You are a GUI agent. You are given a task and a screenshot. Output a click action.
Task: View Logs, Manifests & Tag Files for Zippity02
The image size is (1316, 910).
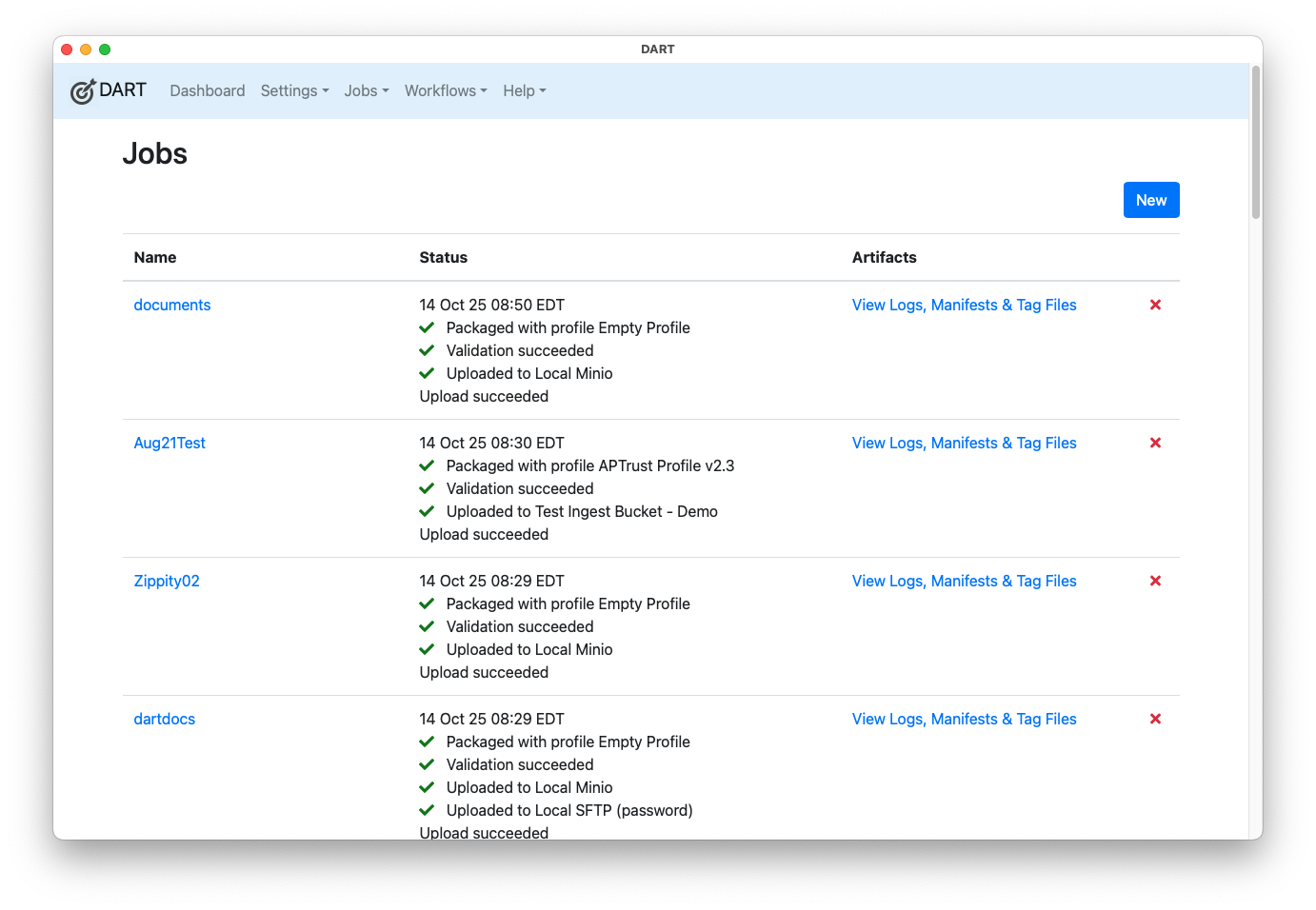click(964, 581)
